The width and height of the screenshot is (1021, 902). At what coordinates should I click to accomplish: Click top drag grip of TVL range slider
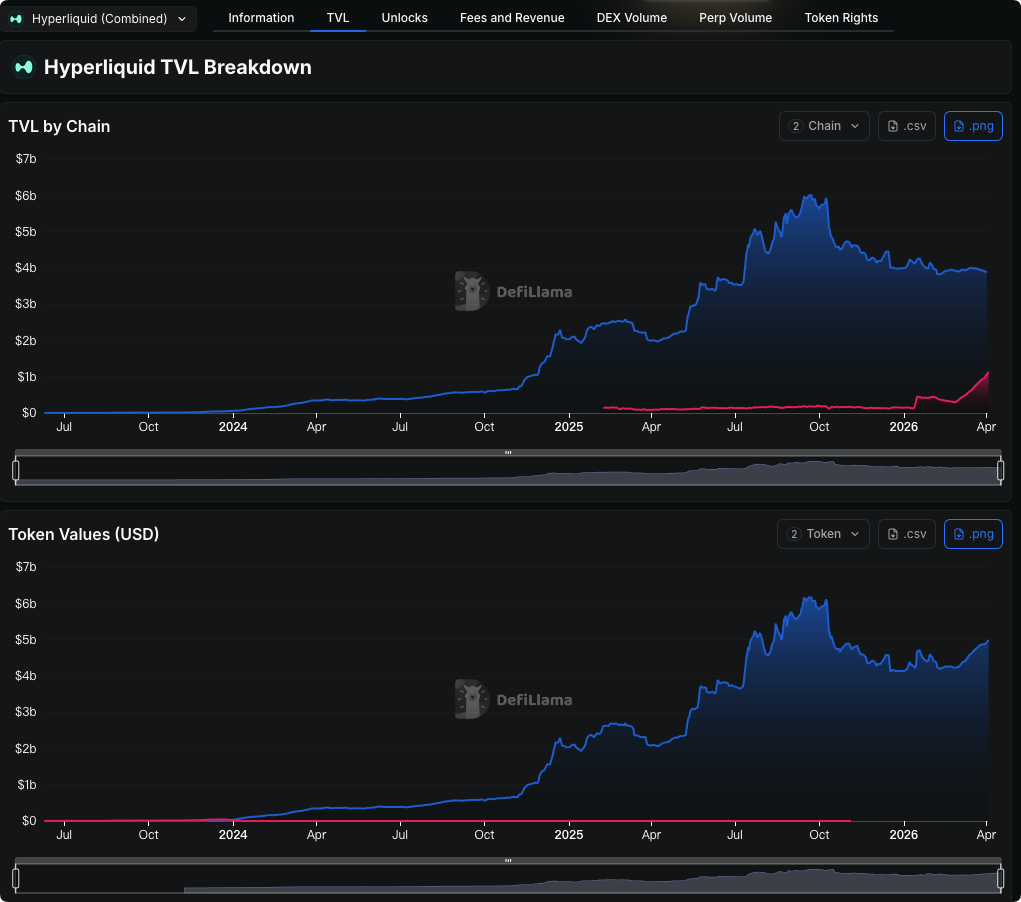pyautogui.click(x=508, y=453)
